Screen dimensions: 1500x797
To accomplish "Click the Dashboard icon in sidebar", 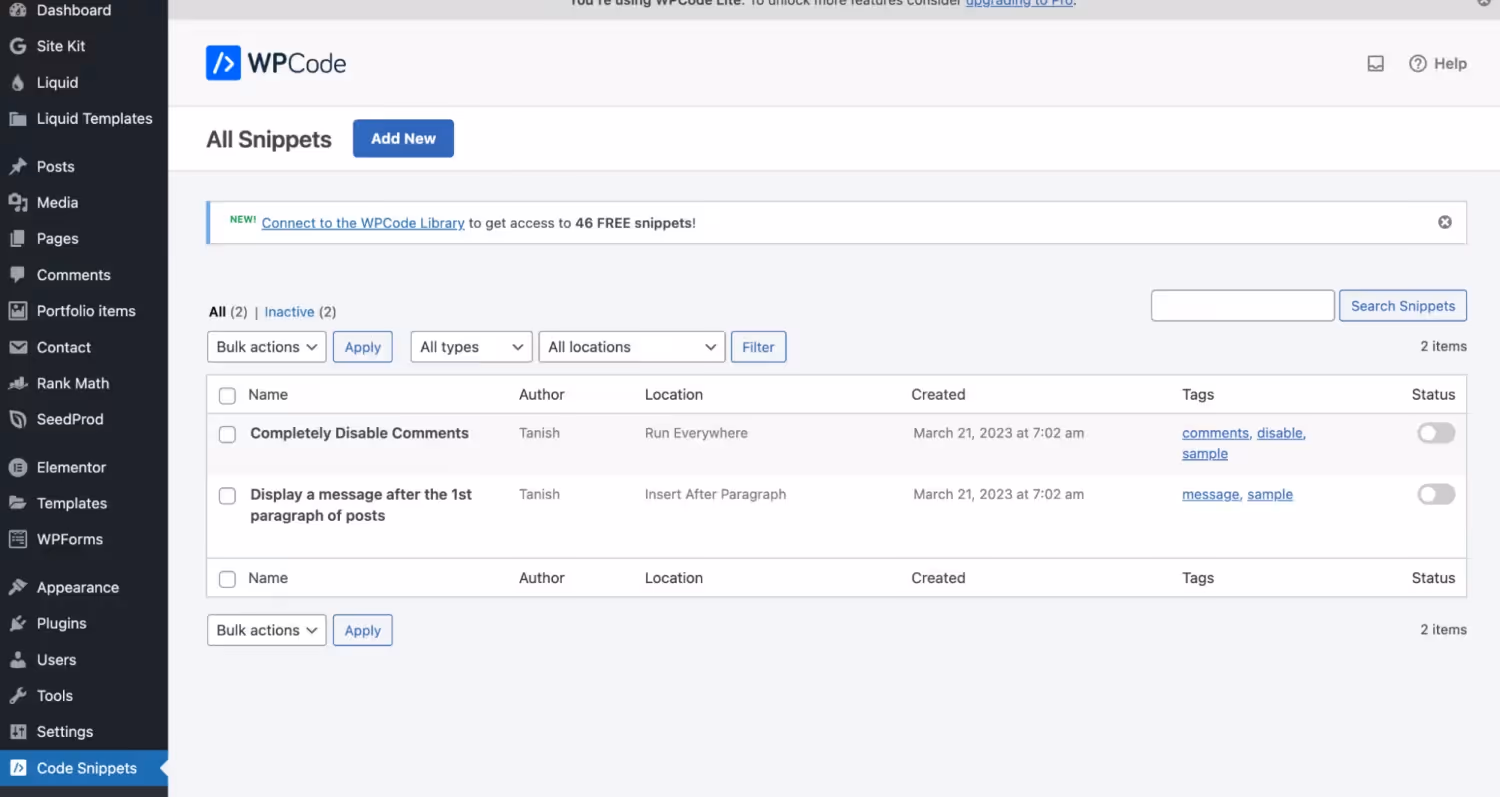I will (x=17, y=10).
